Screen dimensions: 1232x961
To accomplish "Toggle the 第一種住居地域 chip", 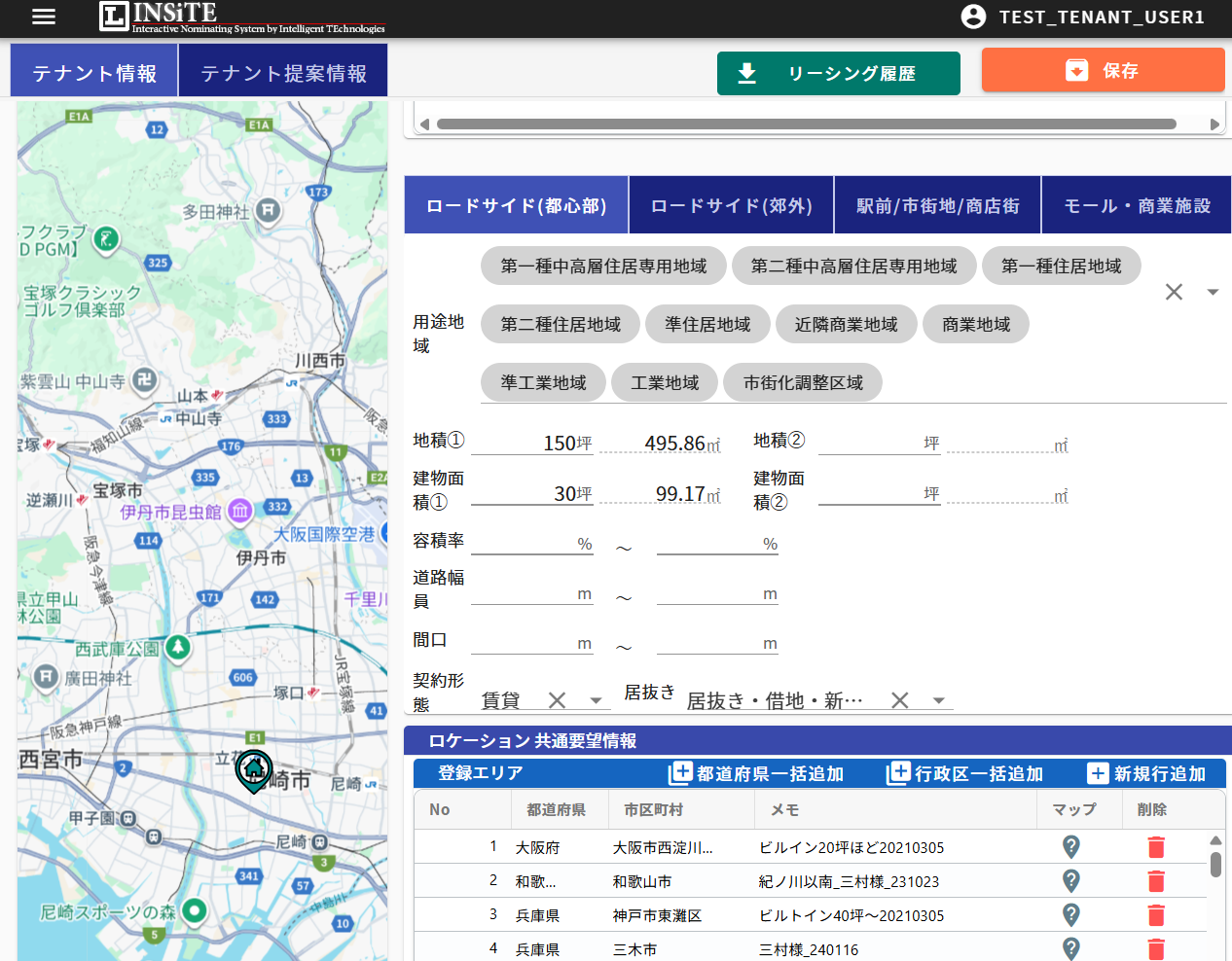I will tap(1061, 267).
